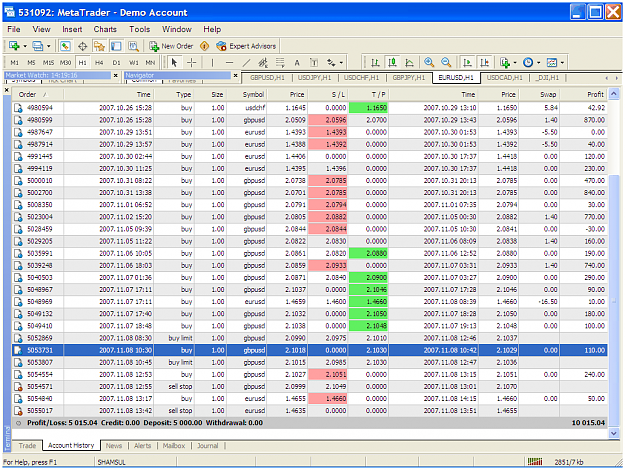
Task: Switch to USDCAD,H1 chart tab
Action: pyautogui.click(x=505, y=78)
